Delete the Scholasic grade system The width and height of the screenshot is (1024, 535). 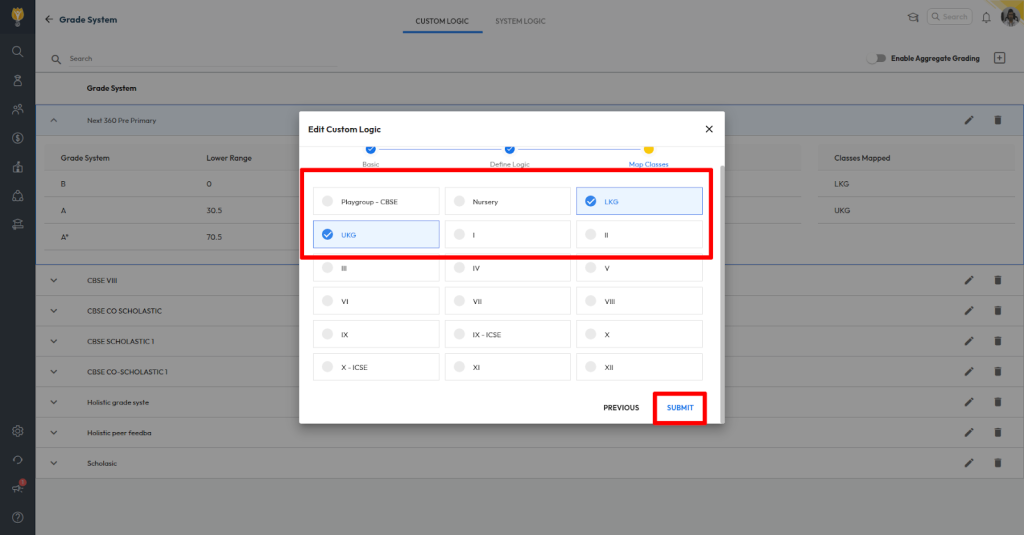tap(997, 463)
